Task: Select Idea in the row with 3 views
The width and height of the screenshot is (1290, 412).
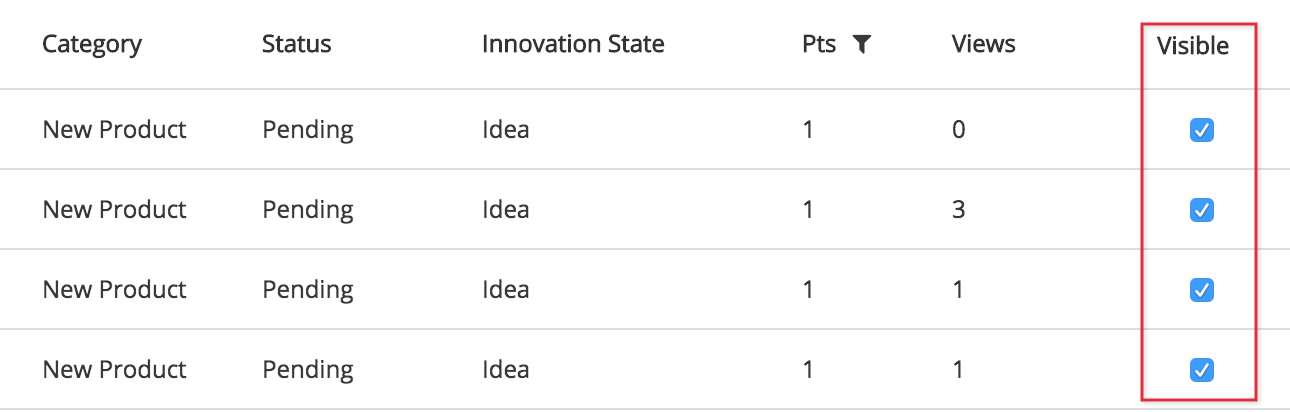Action: [505, 210]
